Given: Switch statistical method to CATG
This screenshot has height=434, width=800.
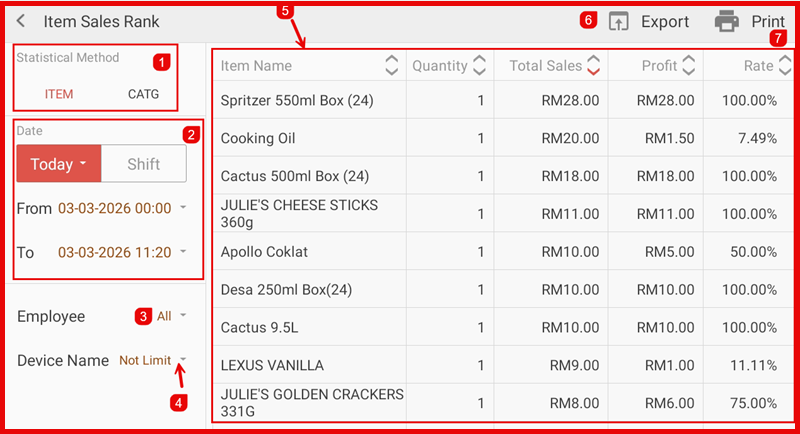Looking at the screenshot, I should click(143, 94).
